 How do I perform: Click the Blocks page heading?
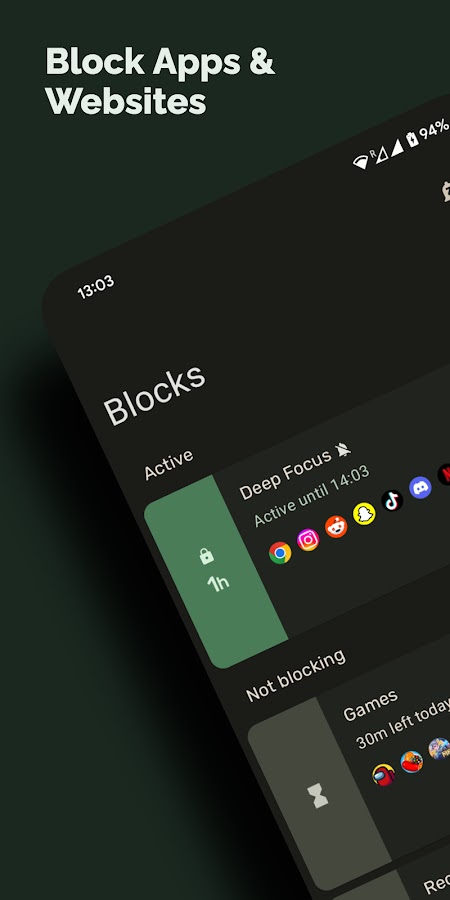(154, 394)
